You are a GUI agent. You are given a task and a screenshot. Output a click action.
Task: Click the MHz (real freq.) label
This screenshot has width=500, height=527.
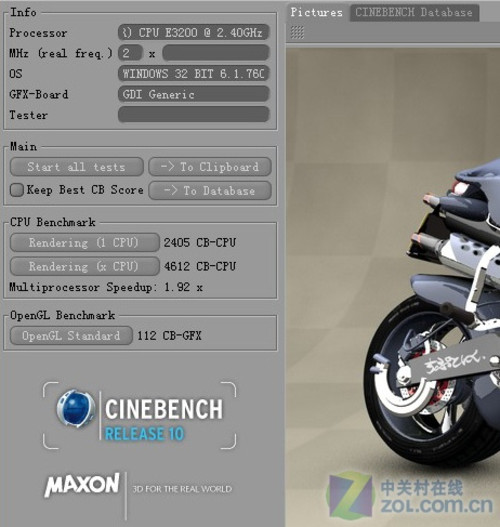(61, 53)
